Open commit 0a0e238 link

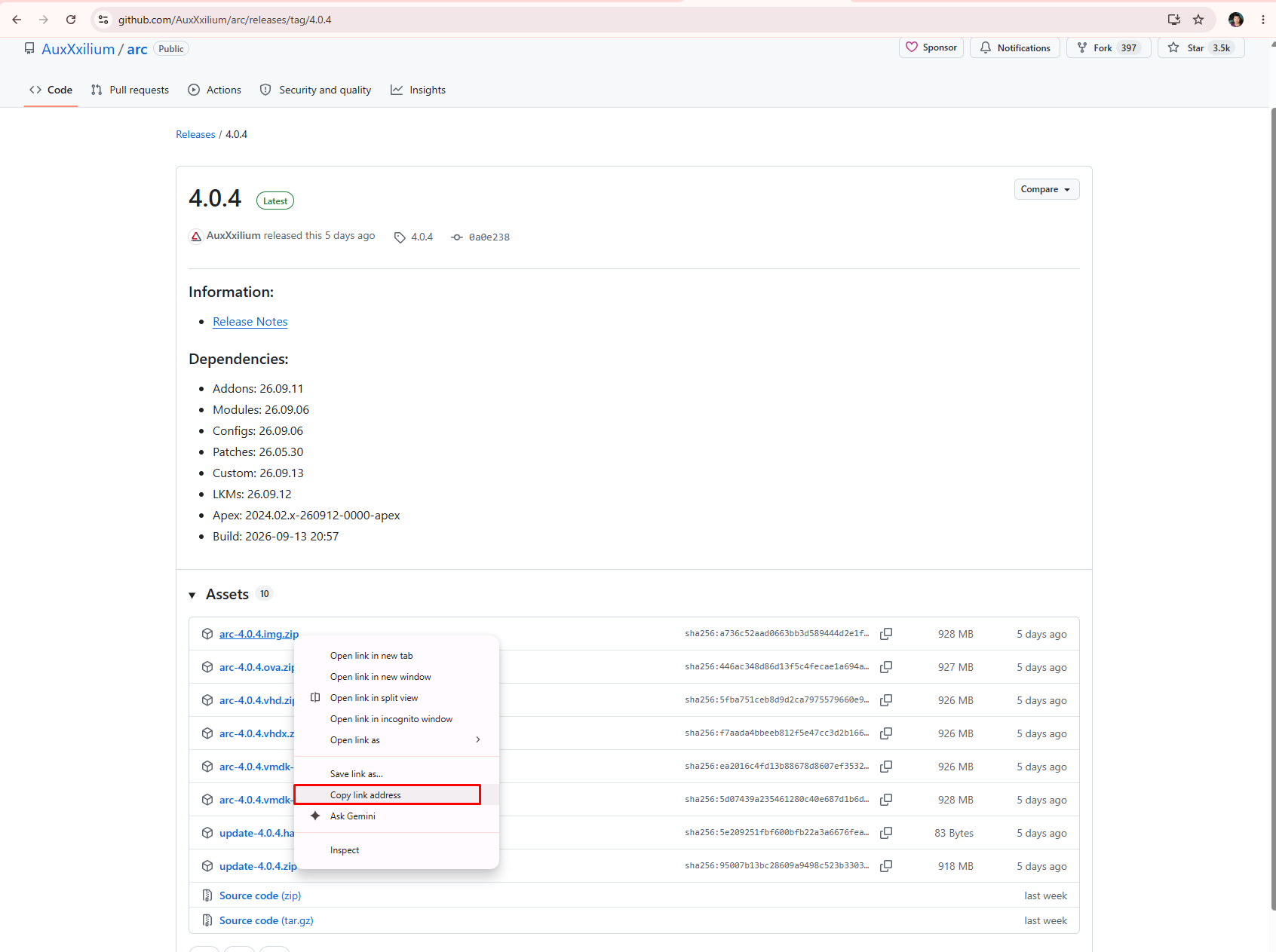tap(489, 237)
